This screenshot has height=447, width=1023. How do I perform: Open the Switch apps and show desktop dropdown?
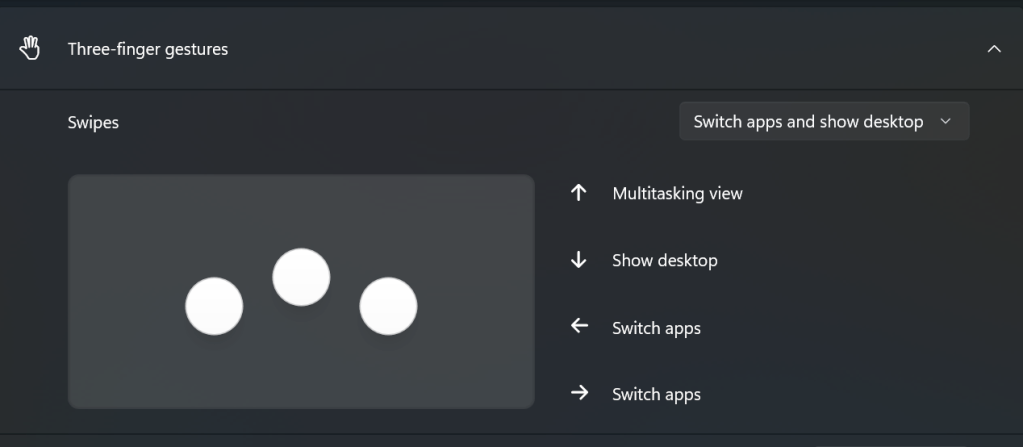[809, 122]
